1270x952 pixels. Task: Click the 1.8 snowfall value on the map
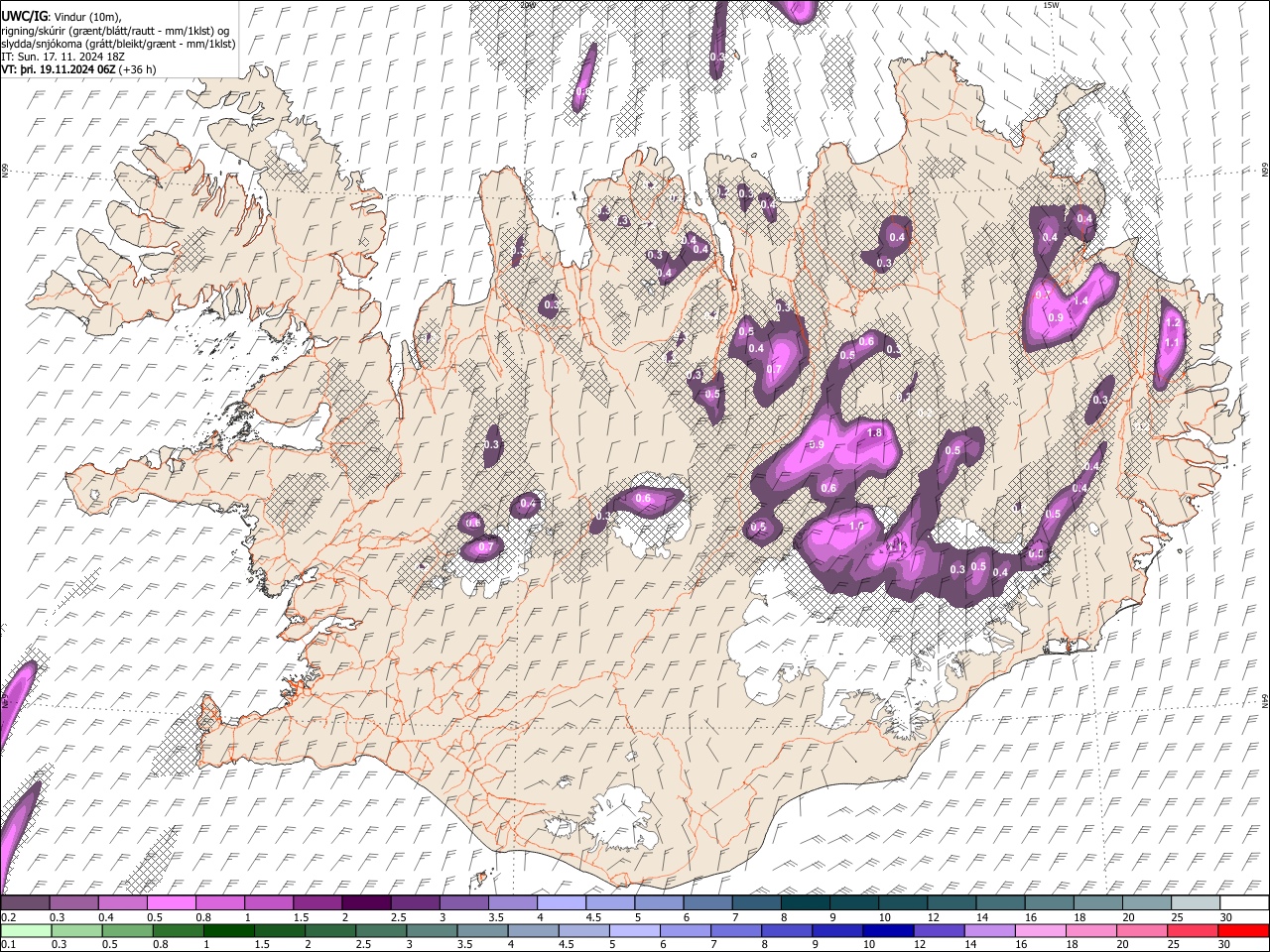pos(874,433)
